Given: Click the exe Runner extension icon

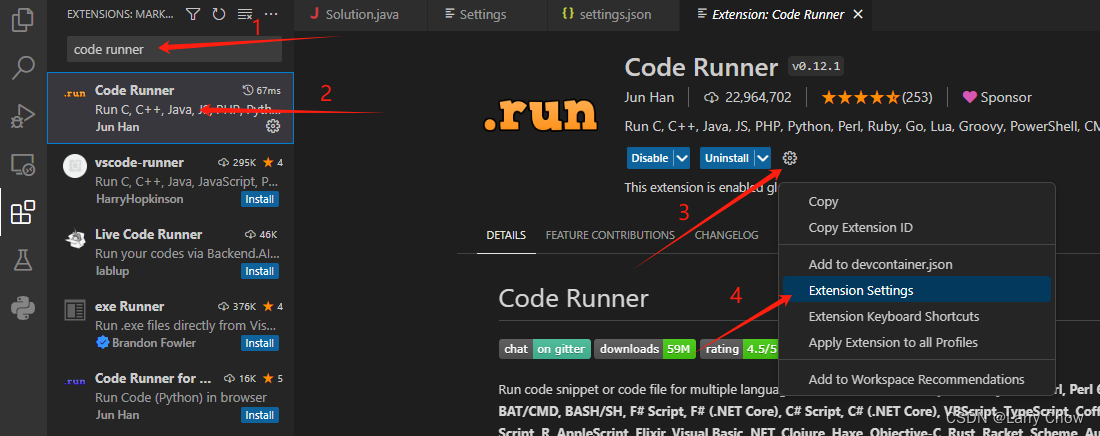Looking at the screenshot, I should [74, 310].
